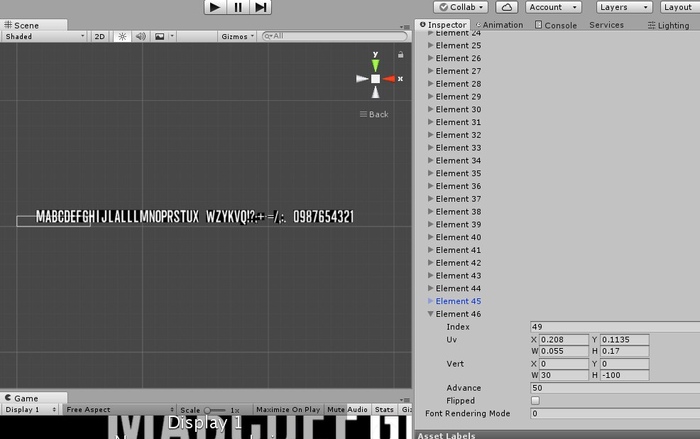Viewport: 700px width, 439px height.
Task: Collapse Element 46 foldout
Action: (x=431, y=314)
